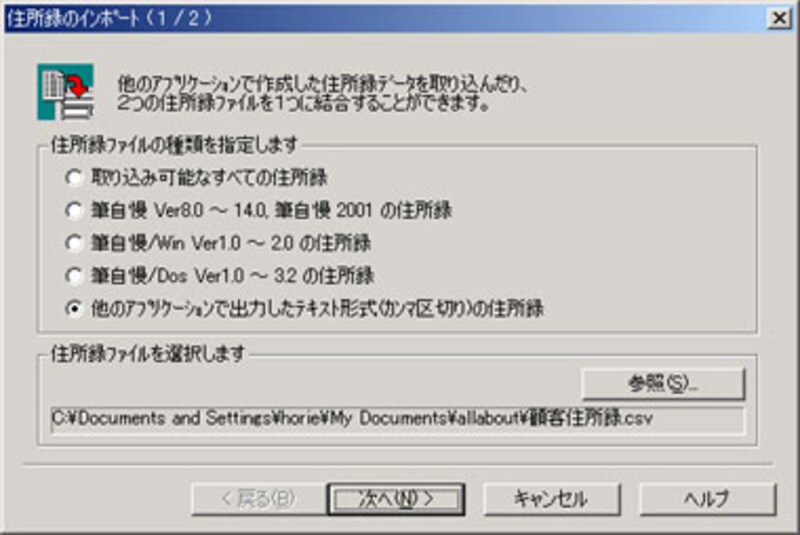Go back using the 戻る(B) button

[x=259, y=499]
